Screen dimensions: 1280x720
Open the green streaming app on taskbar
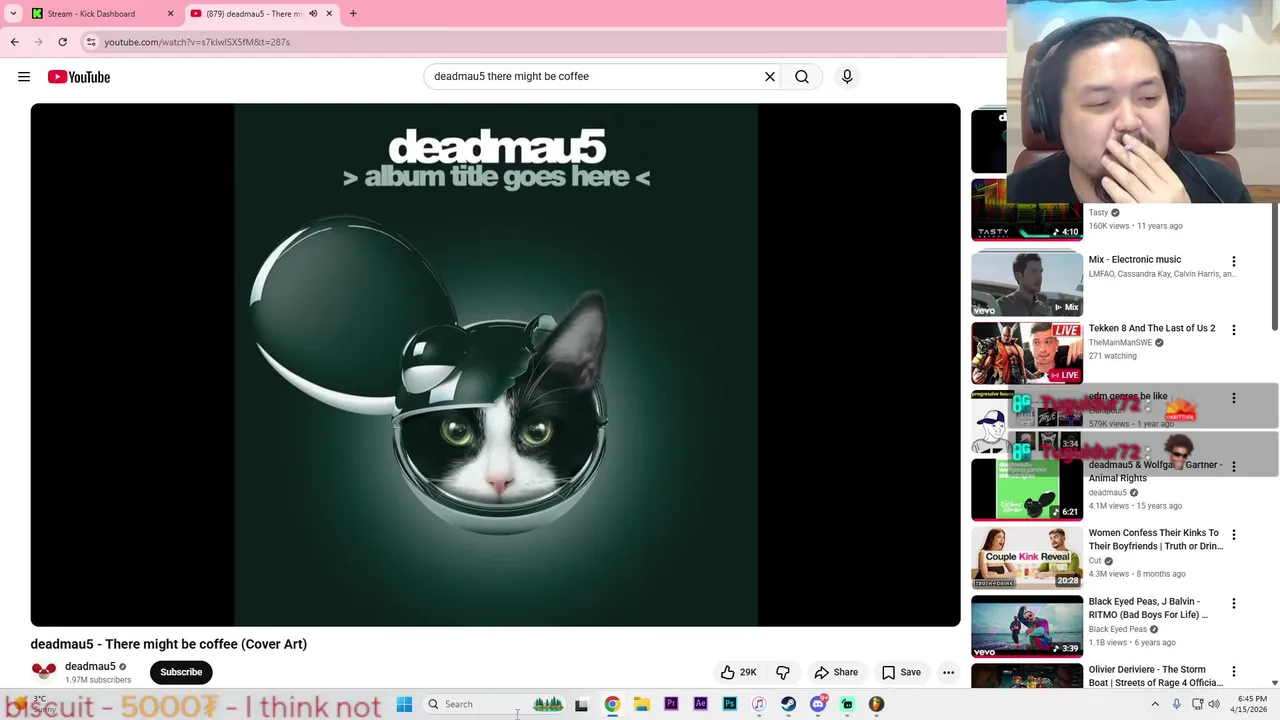(847, 704)
